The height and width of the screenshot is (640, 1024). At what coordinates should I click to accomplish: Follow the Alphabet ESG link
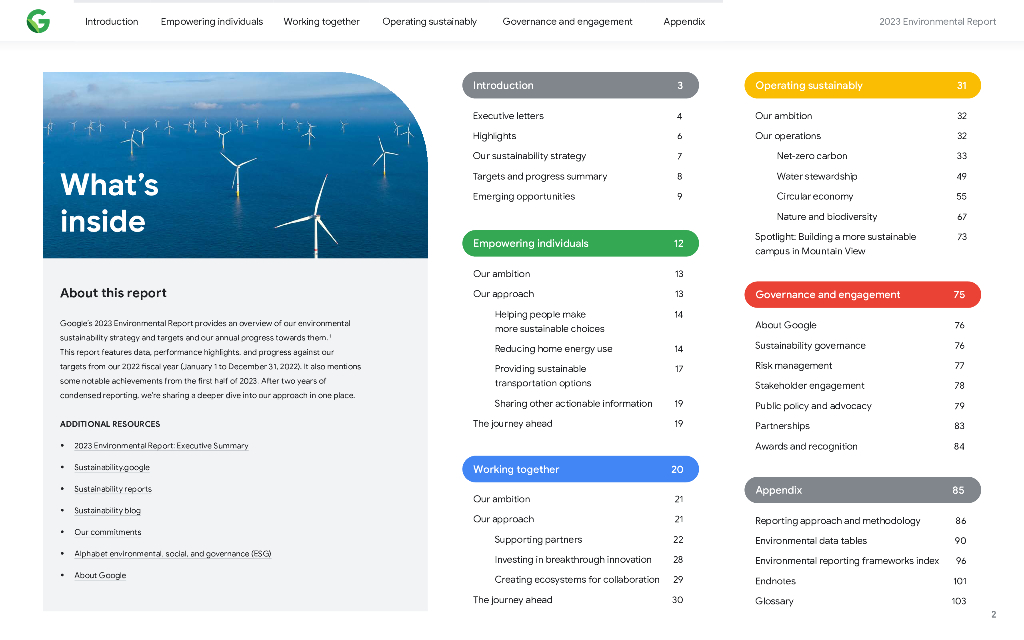coord(172,554)
